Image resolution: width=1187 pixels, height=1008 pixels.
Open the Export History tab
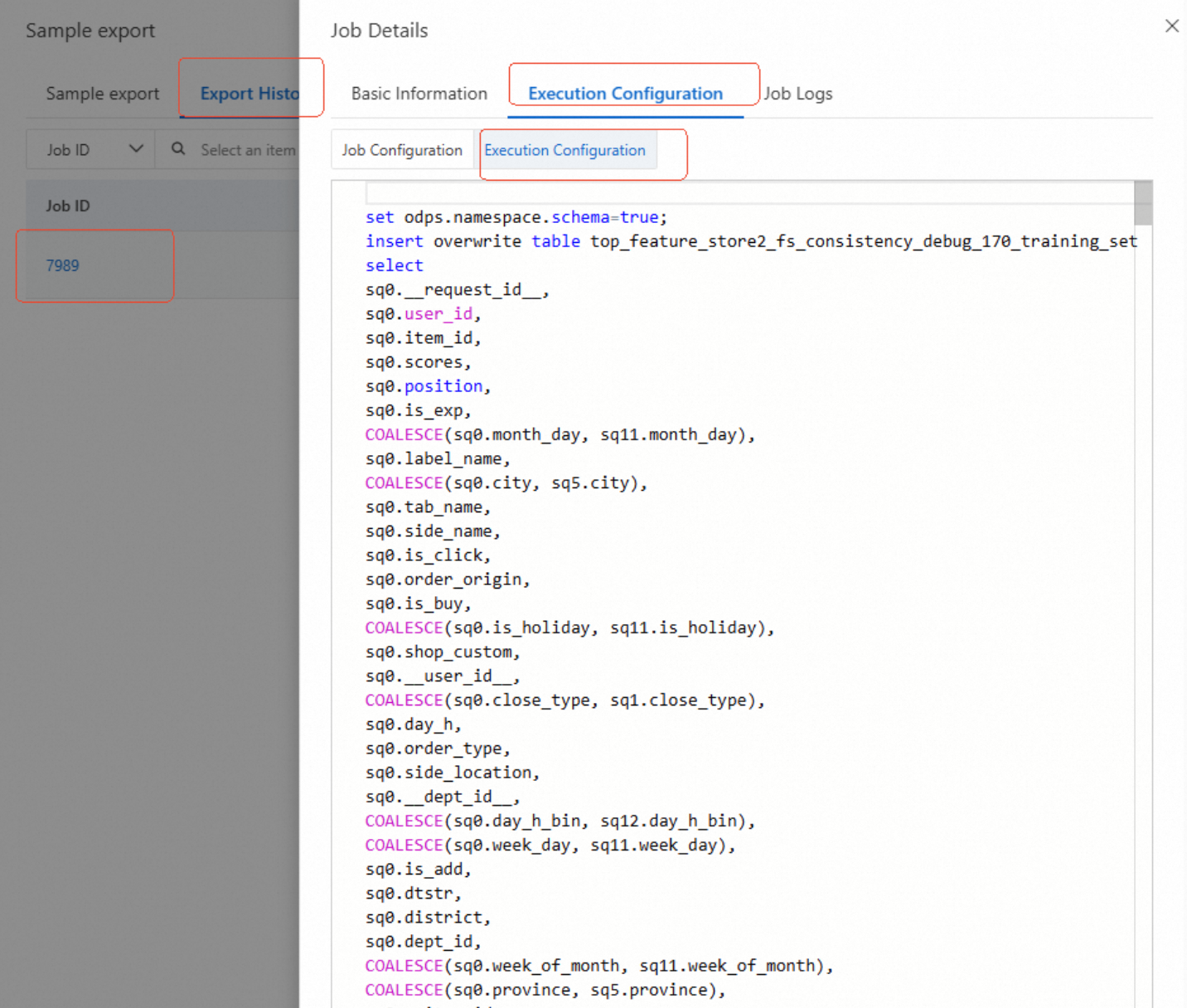click(x=249, y=94)
